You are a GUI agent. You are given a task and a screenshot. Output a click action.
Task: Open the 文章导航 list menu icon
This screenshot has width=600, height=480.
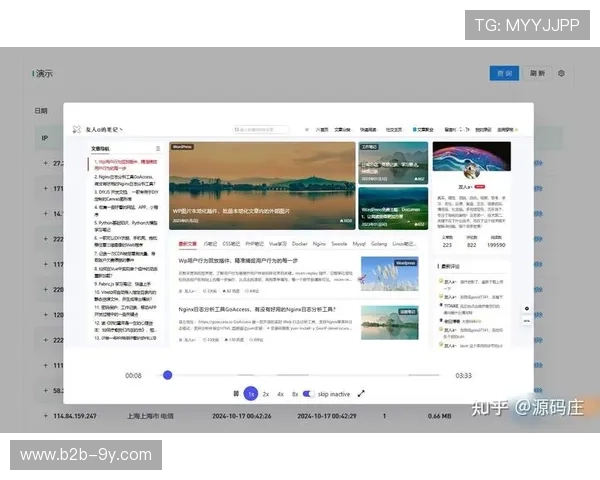[x=157, y=148]
